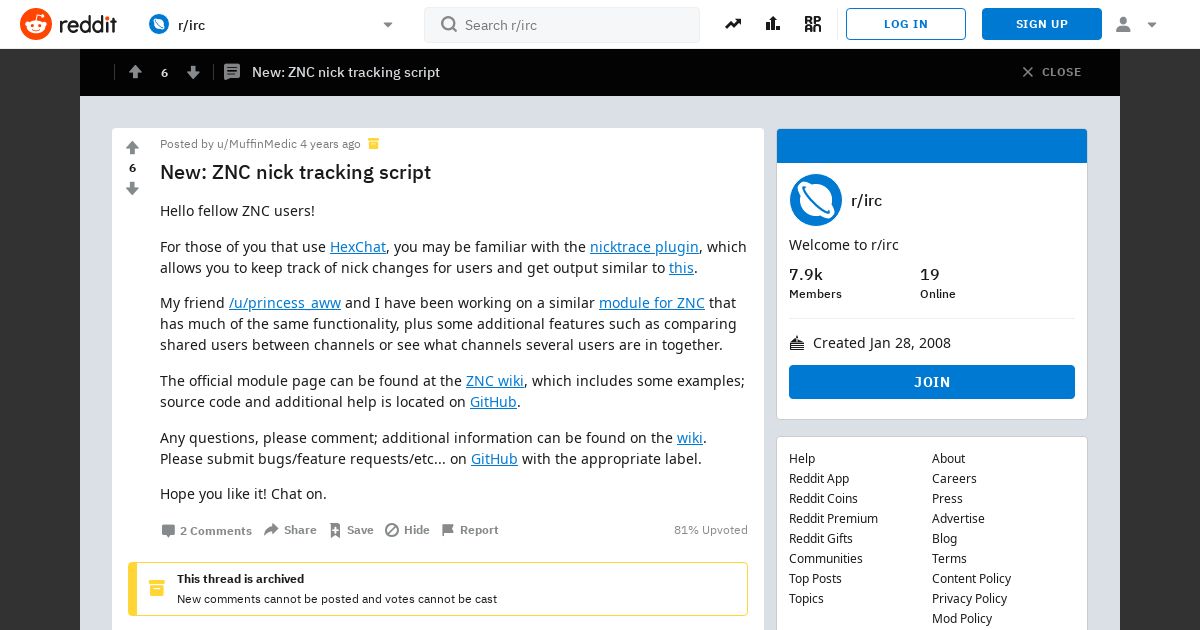This screenshot has width=1200, height=630.
Task: Upvote using the black bar arrow
Action: point(135,72)
